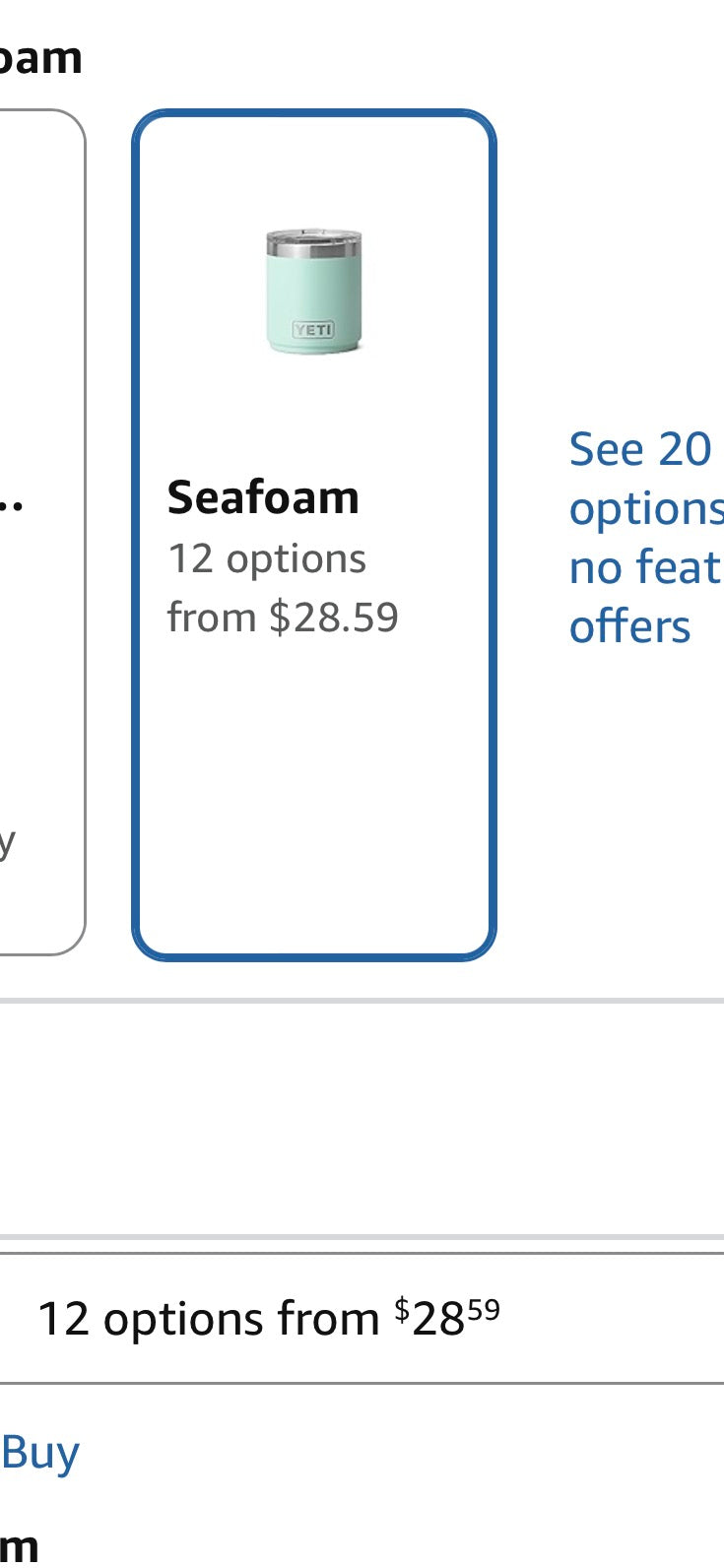Click the dollar sign before 28 in options row

coord(402,1311)
